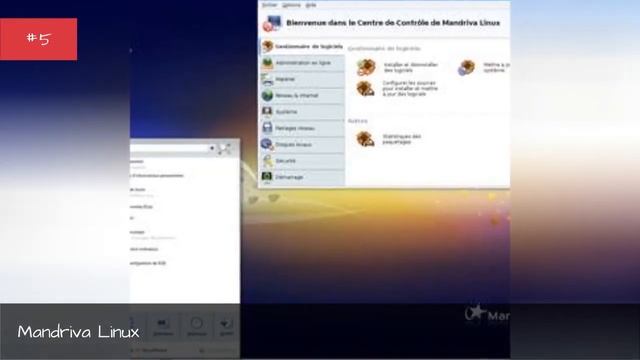Open Statistiques des paquetages icon

coord(365,139)
